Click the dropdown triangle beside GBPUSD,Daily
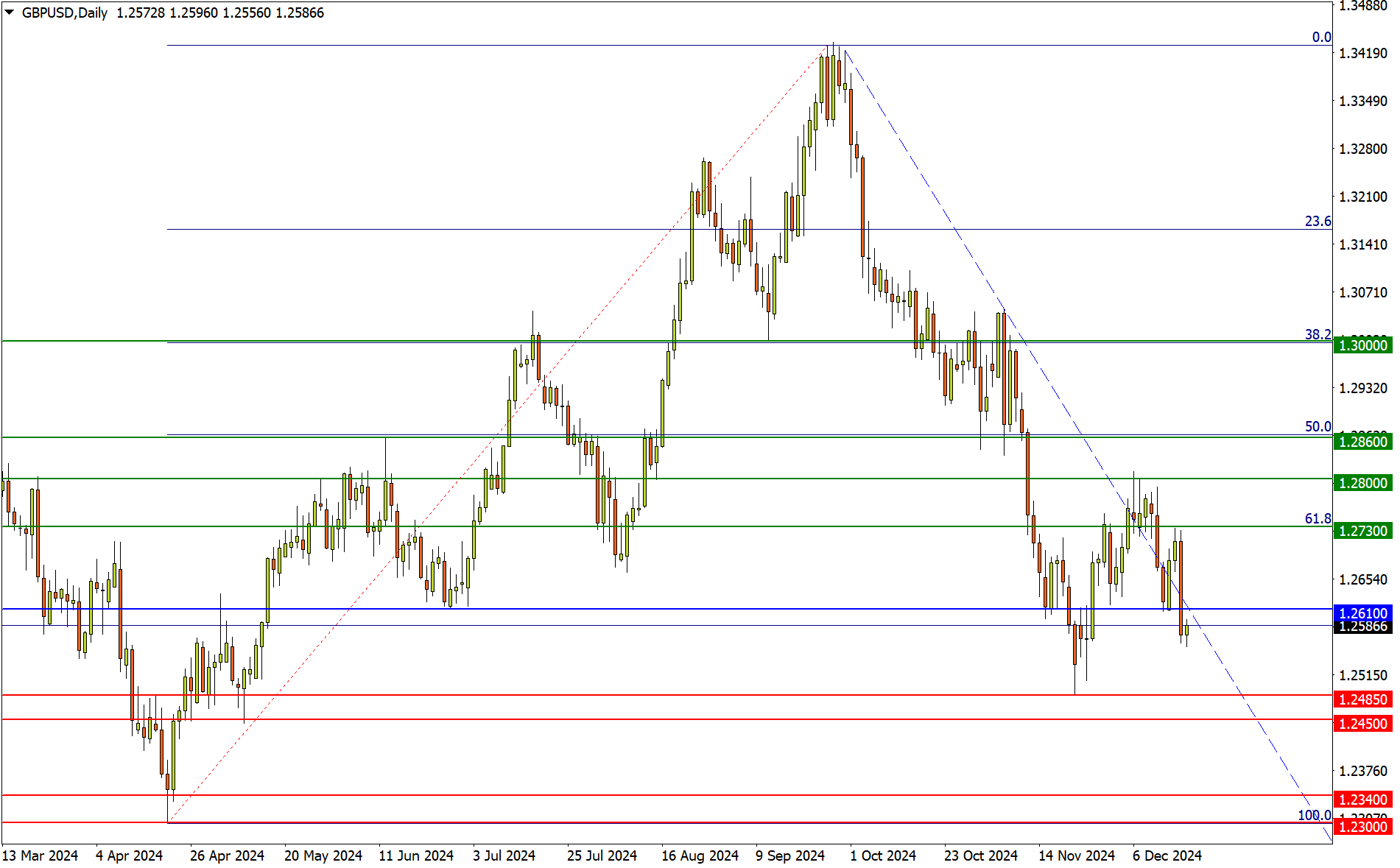1400x868 pixels. point(10,12)
